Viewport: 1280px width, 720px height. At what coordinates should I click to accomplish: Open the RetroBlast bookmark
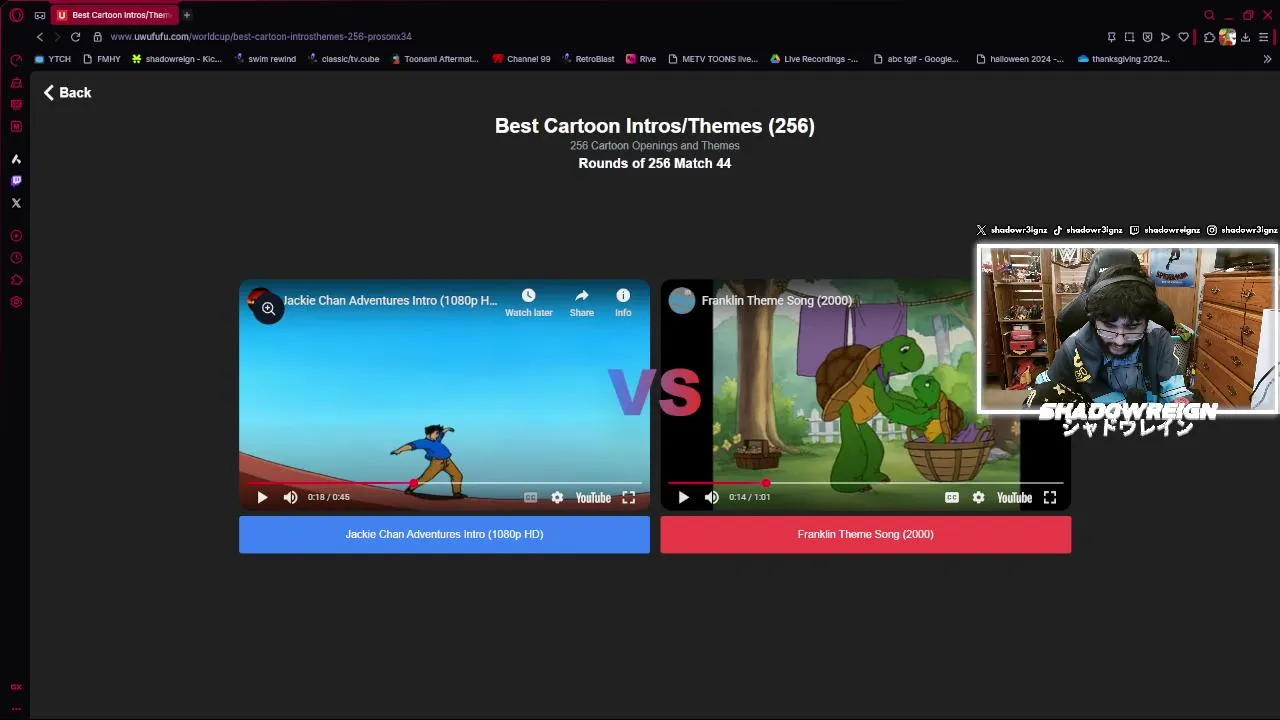point(588,59)
